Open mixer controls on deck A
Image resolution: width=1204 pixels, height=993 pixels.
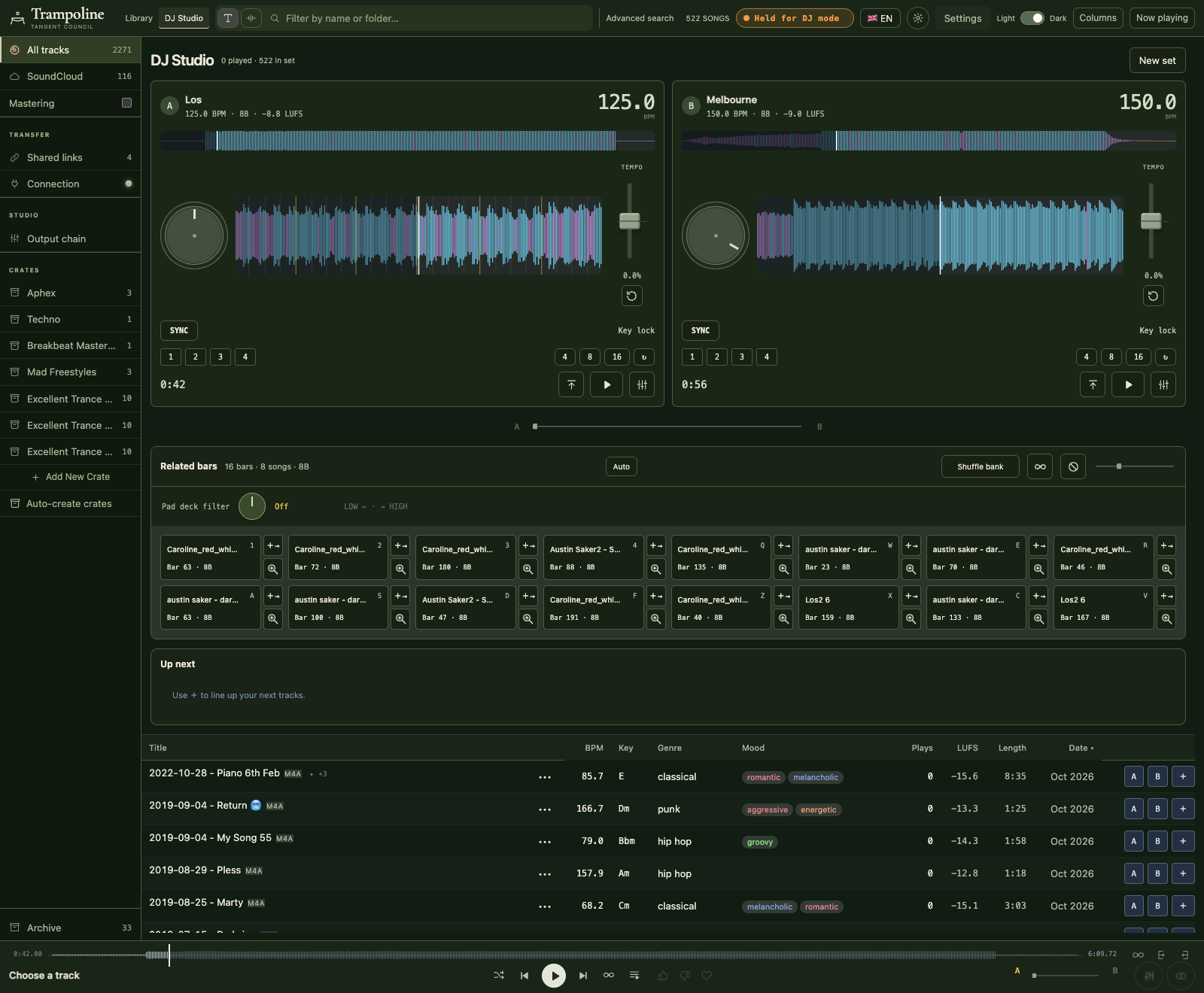click(x=642, y=384)
